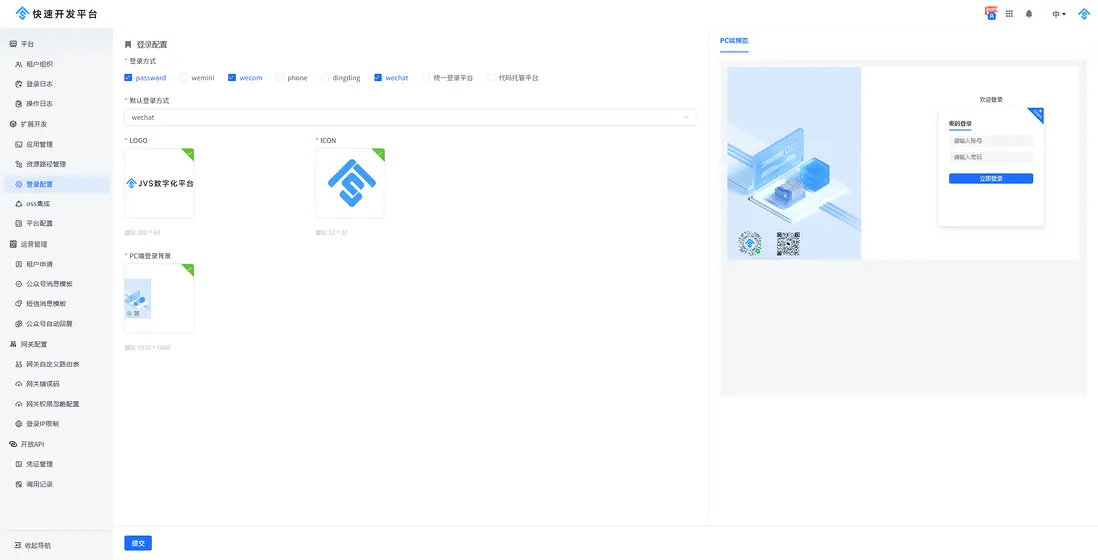Click the 请输入账号 input field
1098x560 pixels.
[991, 141]
